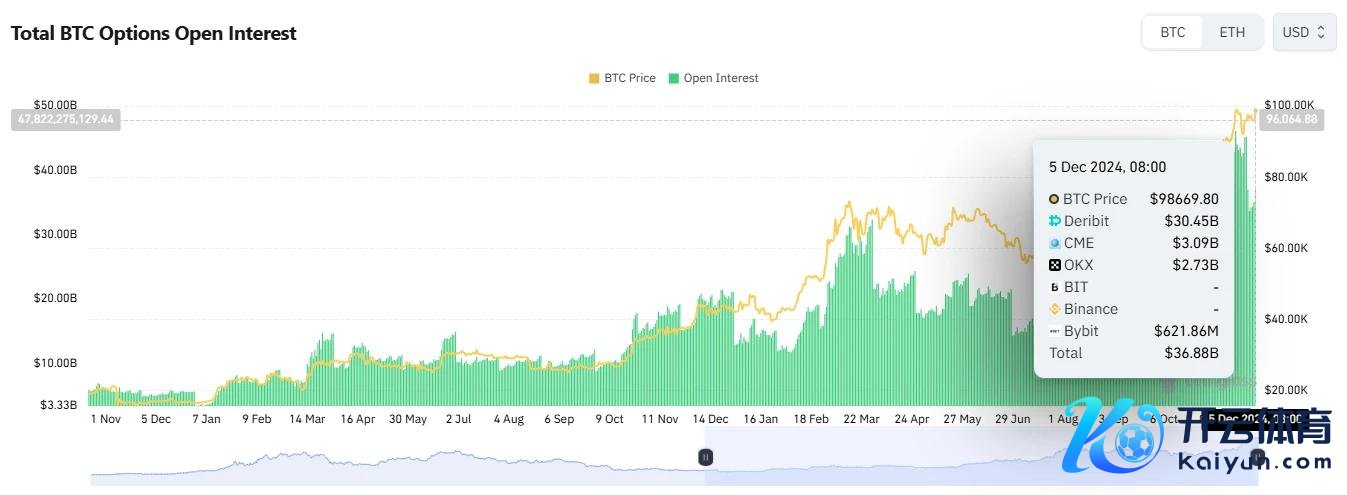Screen dimensions: 1347x495
Task: Click the CME exchange icon in tooltip
Action: tap(1054, 243)
